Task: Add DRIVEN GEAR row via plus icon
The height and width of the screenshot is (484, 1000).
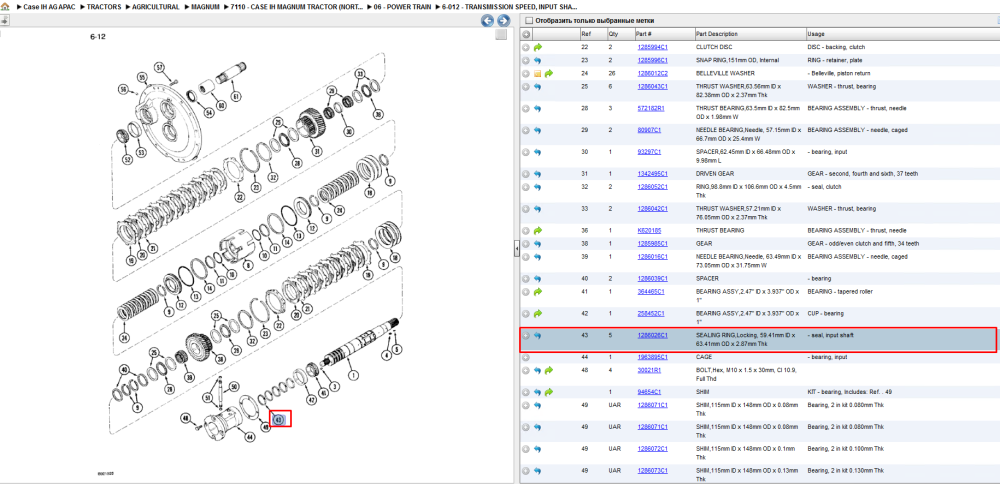Action: (526, 173)
